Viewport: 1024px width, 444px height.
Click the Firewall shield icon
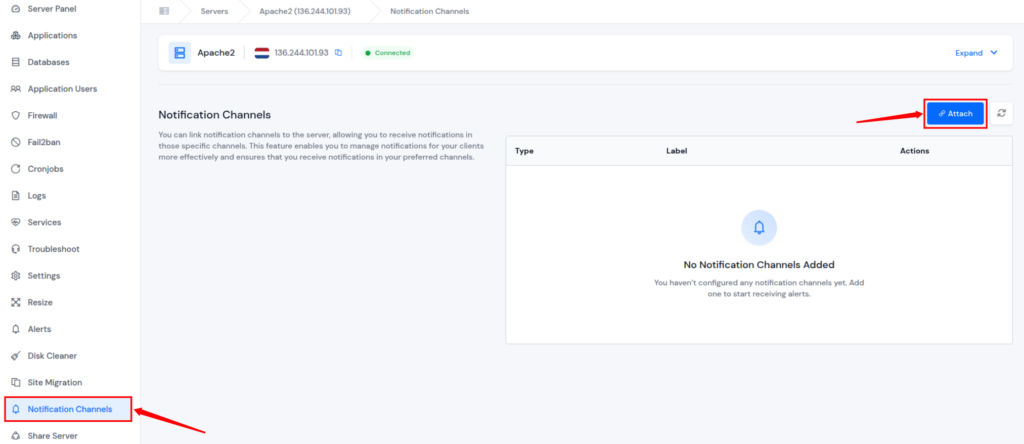pyautogui.click(x=16, y=116)
